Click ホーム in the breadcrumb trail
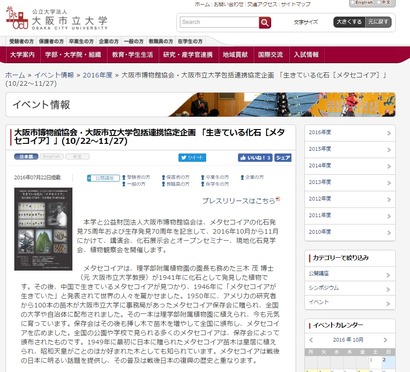The width and height of the screenshot is (410, 372). tap(15, 75)
